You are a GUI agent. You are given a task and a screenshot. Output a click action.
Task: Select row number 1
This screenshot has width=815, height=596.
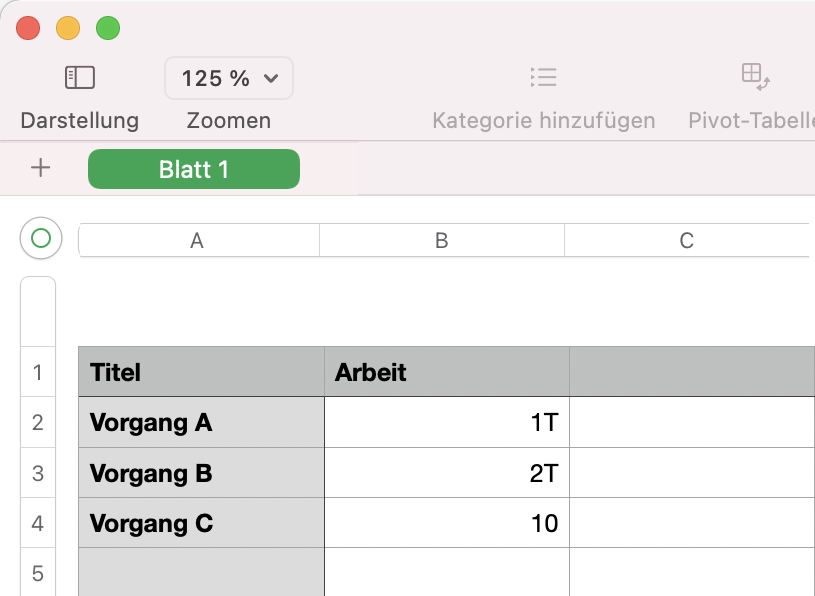point(37,371)
